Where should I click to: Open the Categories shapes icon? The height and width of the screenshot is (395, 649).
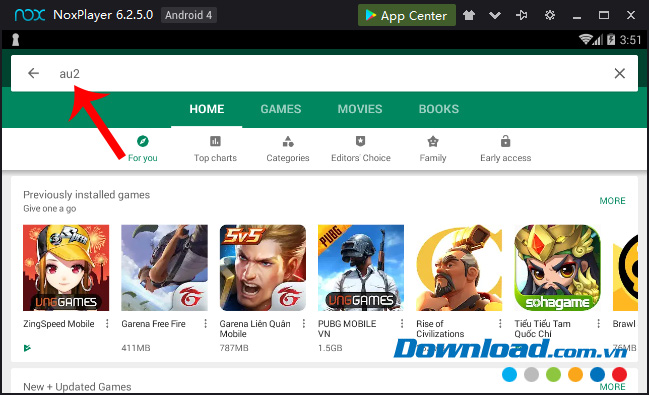click(x=288, y=142)
